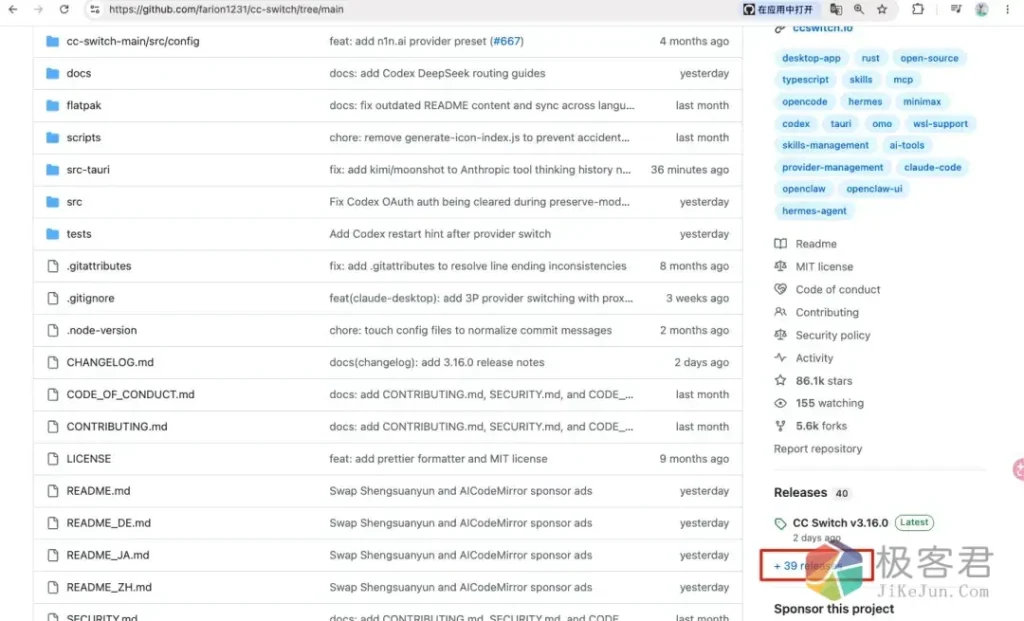
Task: Open .gitignore file
Action: 90,298
